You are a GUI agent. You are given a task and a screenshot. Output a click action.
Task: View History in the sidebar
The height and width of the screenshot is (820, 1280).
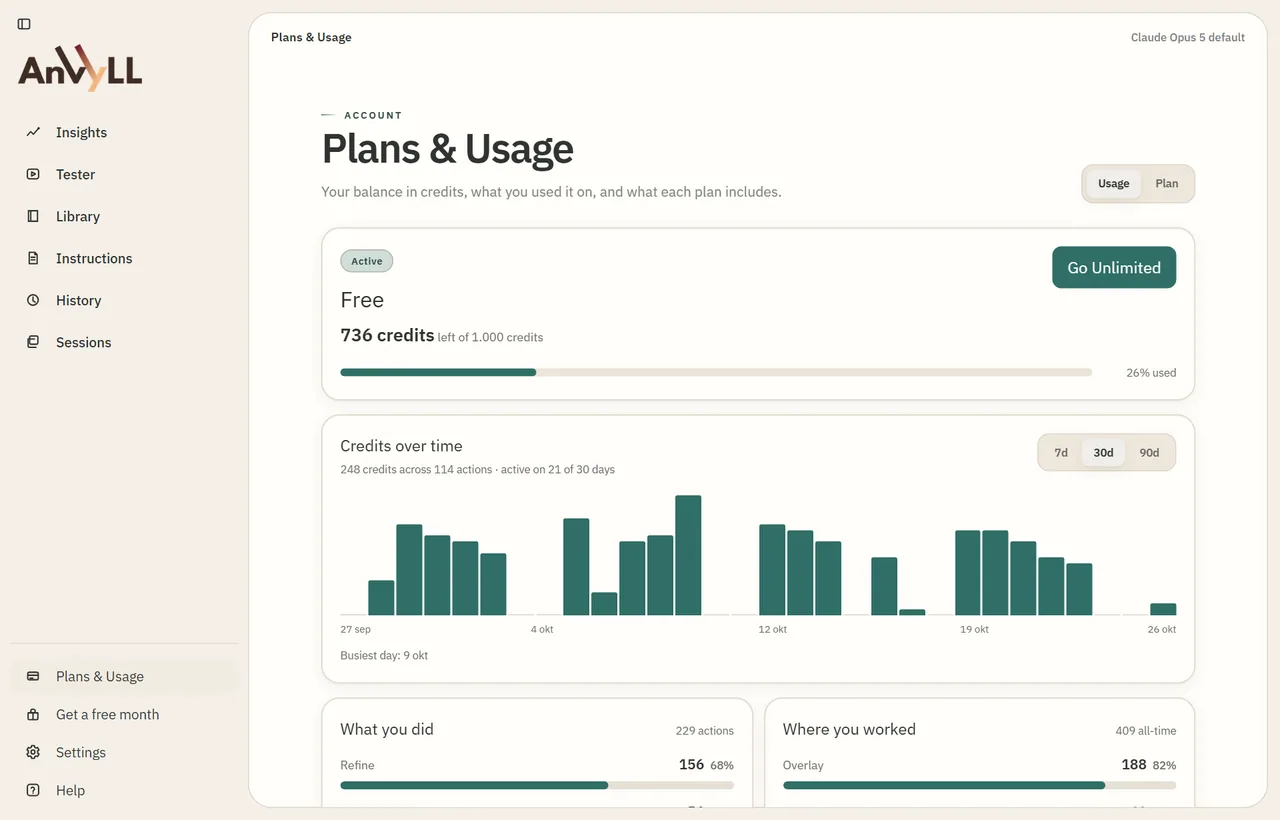pyautogui.click(x=124, y=300)
